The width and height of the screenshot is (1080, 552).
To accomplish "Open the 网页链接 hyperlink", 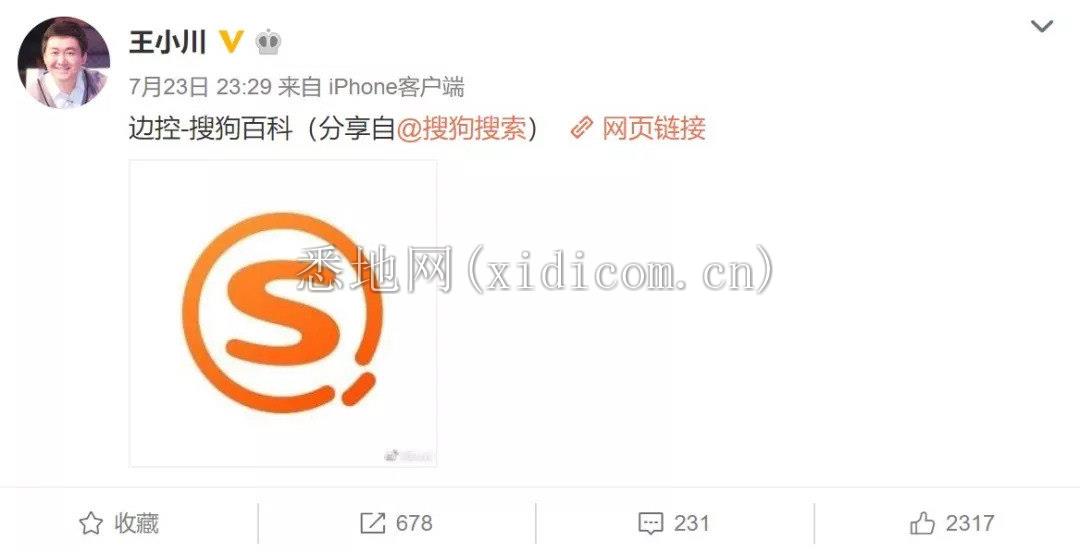I will coord(654,129).
